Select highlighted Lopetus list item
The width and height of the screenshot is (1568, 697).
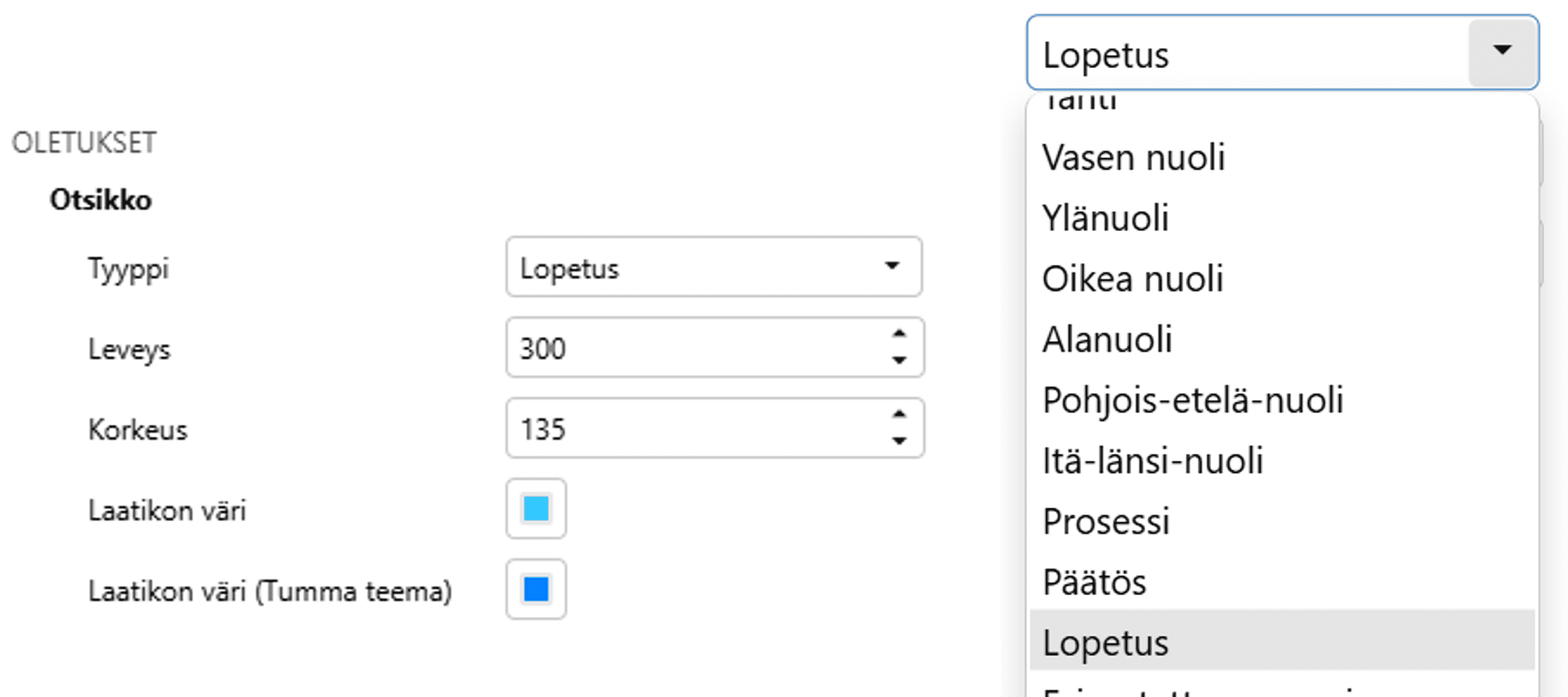point(1105,643)
